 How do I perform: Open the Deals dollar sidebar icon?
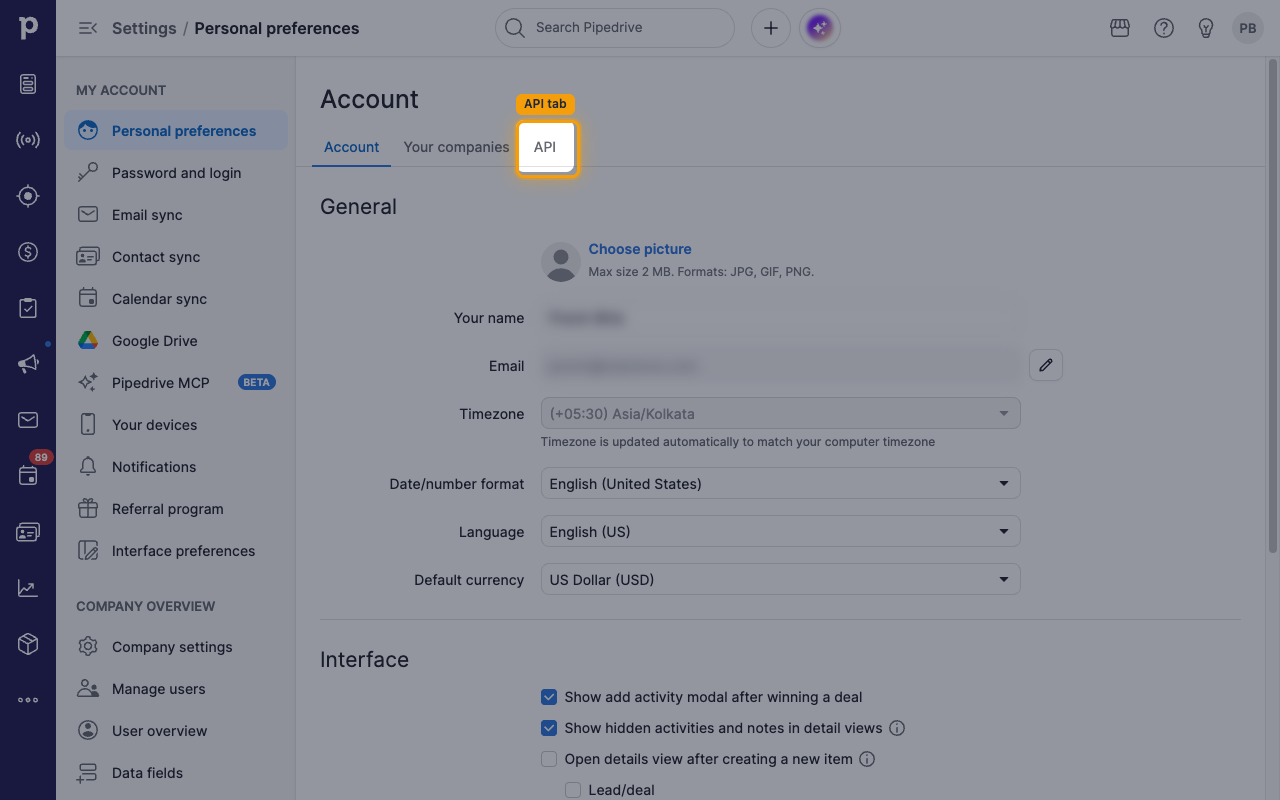point(28,252)
